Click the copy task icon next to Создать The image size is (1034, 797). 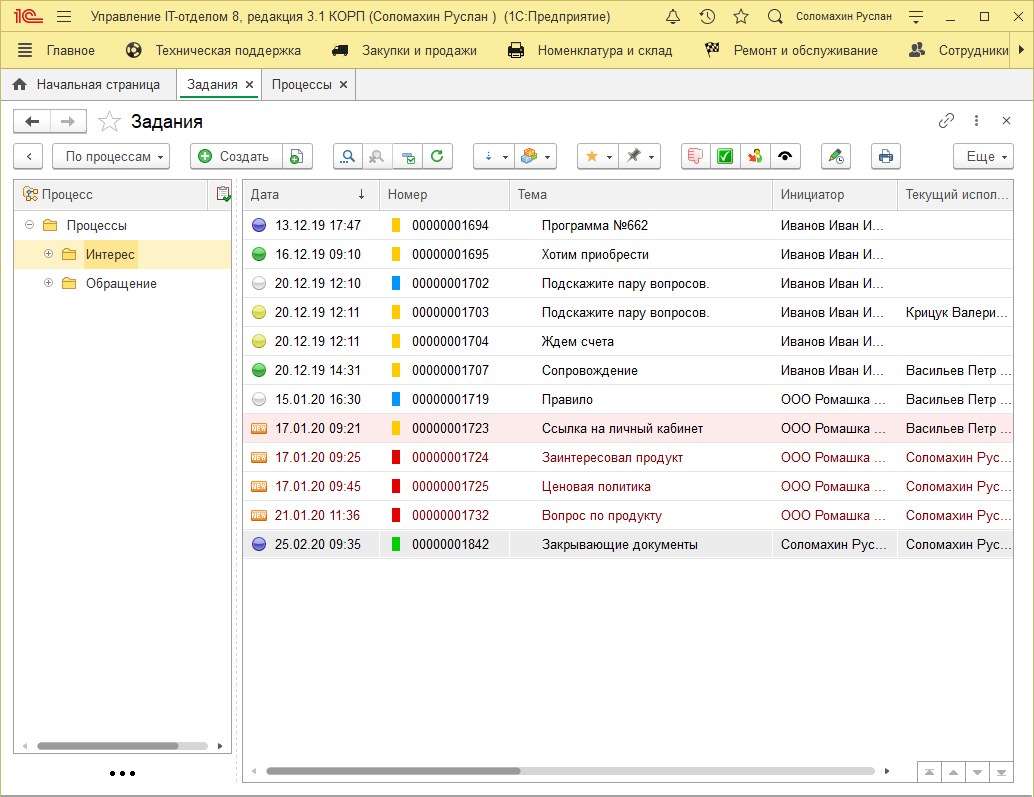(x=297, y=156)
